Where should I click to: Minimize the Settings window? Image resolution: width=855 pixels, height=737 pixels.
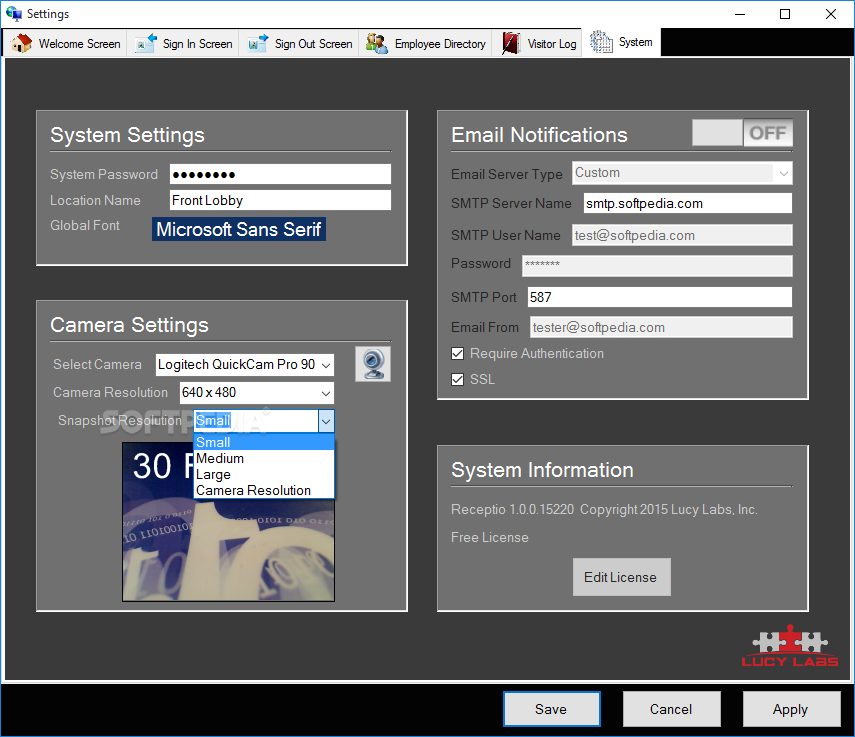coord(740,14)
